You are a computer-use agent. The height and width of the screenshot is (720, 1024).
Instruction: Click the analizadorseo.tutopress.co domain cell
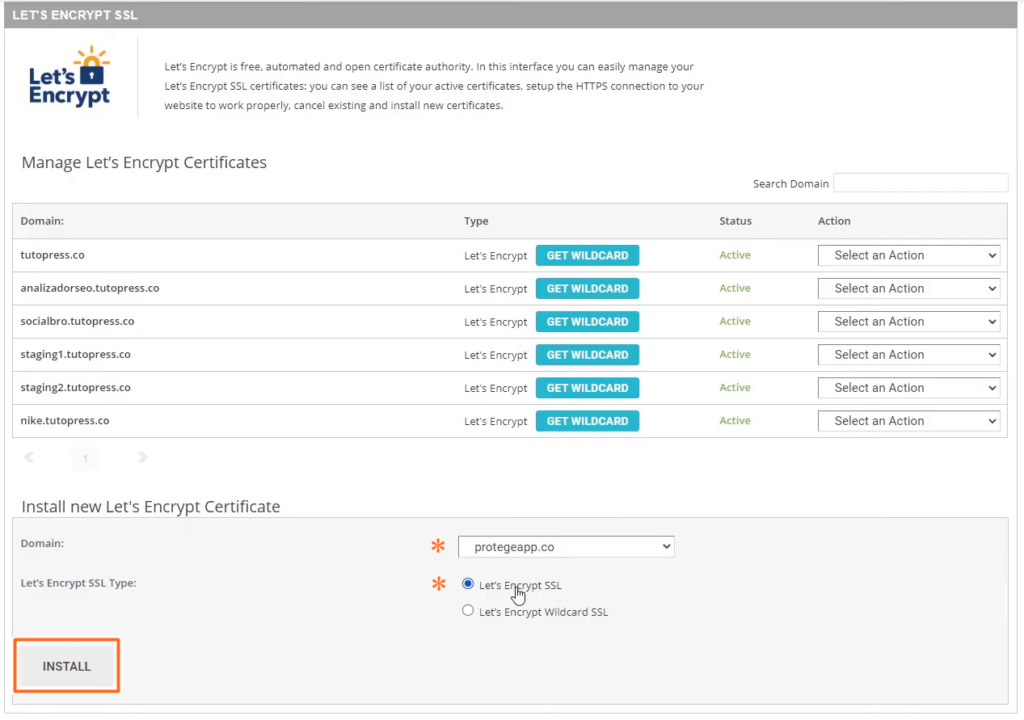point(89,288)
